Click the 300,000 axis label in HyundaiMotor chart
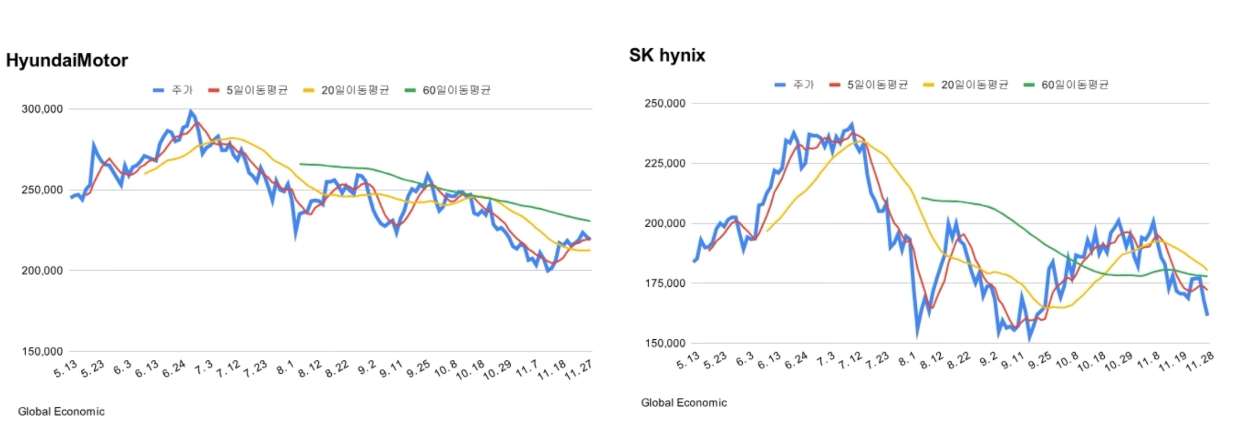 point(43,109)
